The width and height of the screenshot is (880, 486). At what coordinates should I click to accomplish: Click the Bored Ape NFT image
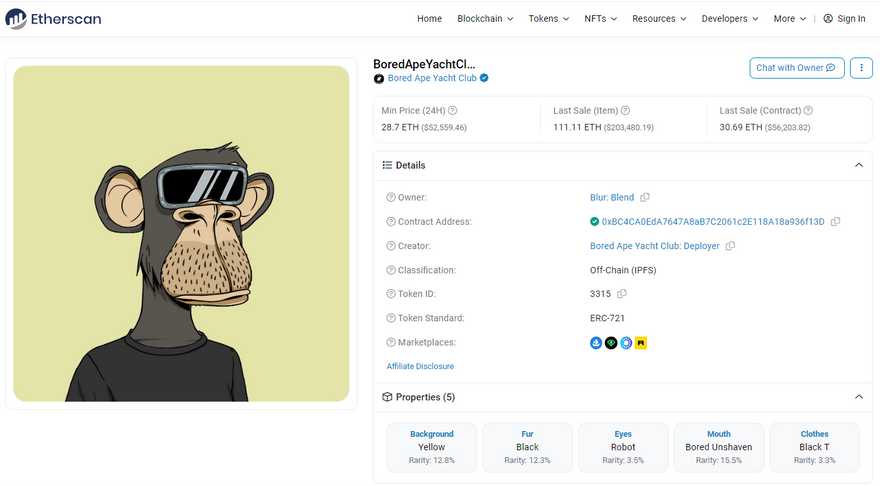pos(181,234)
